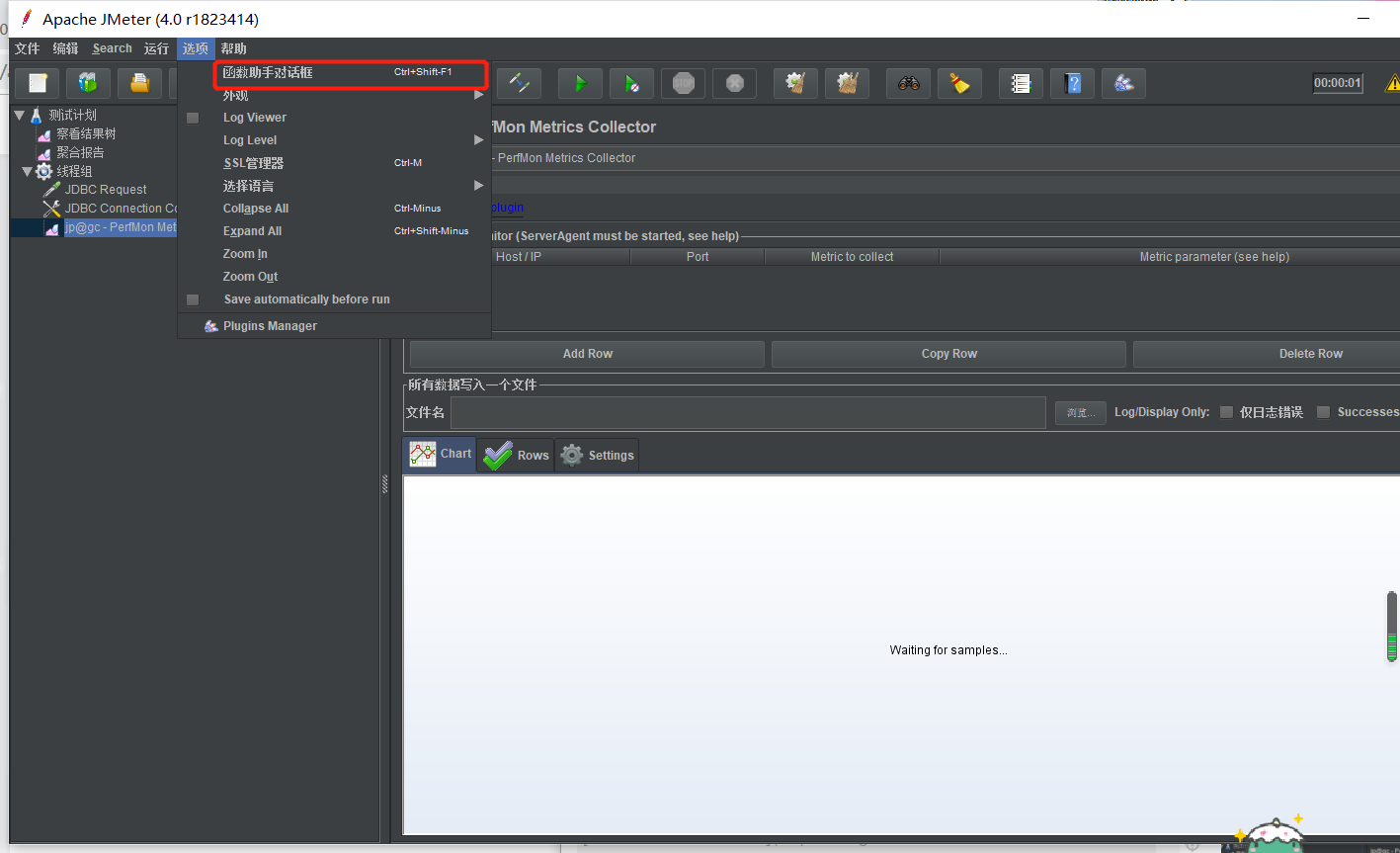Choose Zoom Out menu entry
Viewport: 1400px width, 853px height.
pos(334,277)
